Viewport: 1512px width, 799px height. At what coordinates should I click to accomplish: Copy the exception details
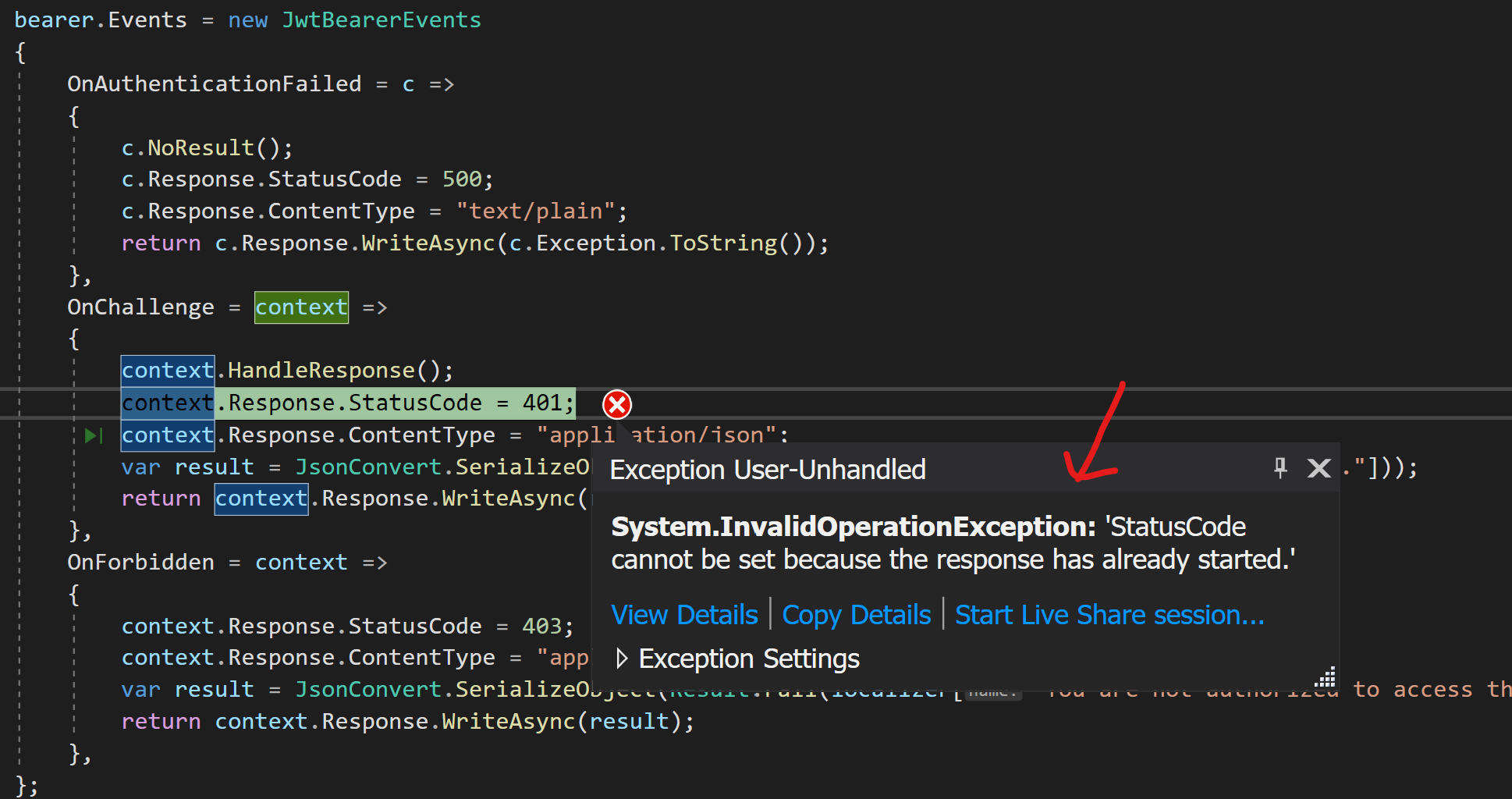tap(856, 615)
